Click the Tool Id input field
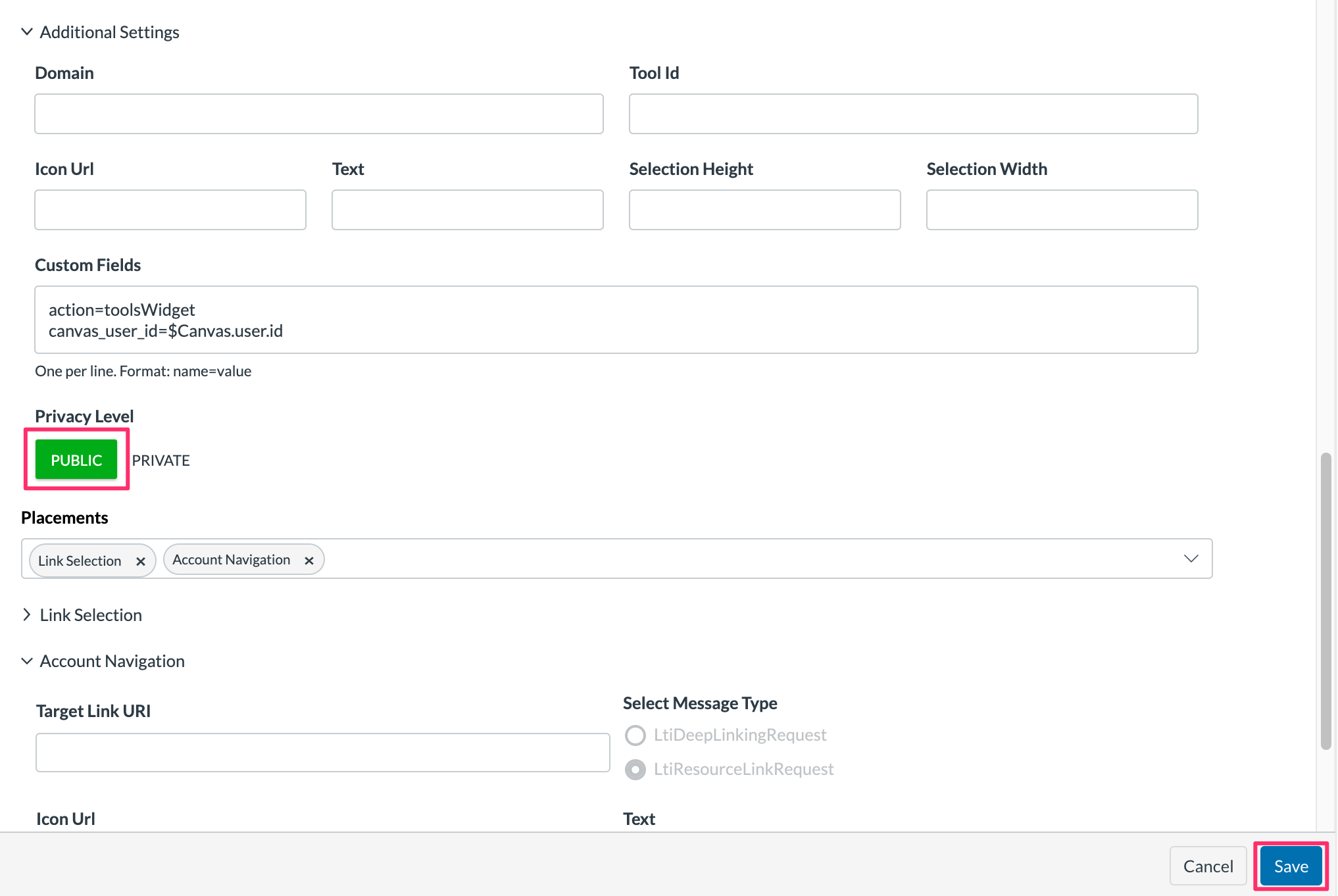The height and width of the screenshot is (896, 1338). coord(913,113)
